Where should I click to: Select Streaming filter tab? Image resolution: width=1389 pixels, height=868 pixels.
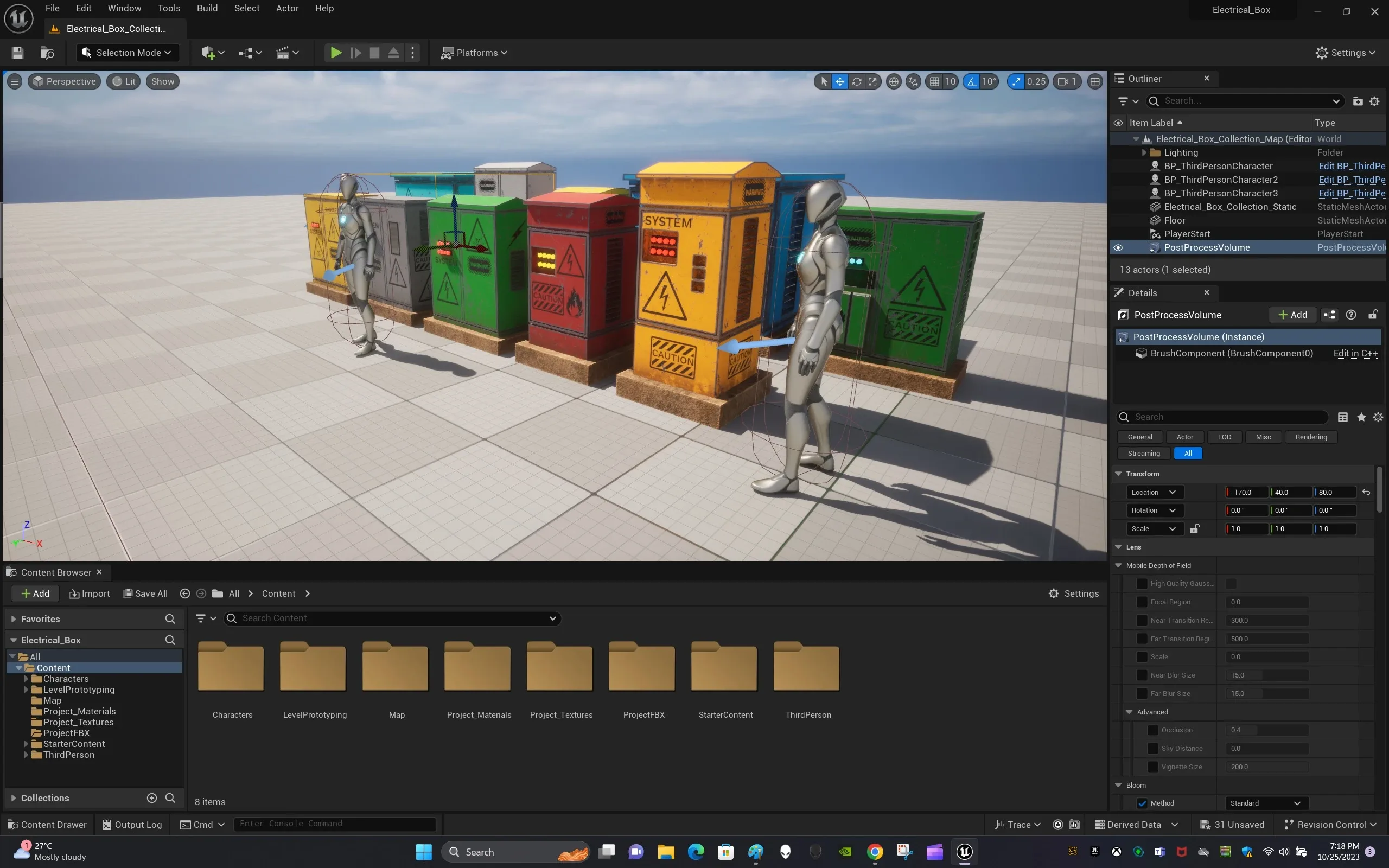pos(1143,454)
